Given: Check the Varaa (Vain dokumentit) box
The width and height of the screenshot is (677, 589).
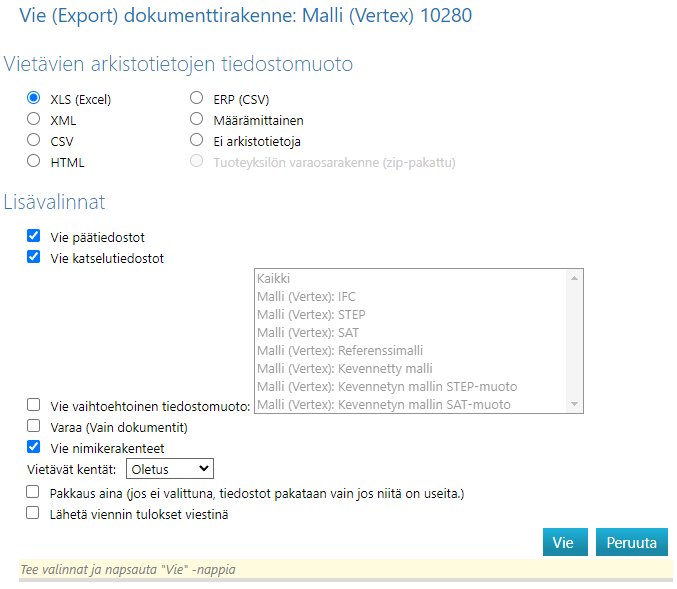Looking at the screenshot, I should click(x=34, y=426).
